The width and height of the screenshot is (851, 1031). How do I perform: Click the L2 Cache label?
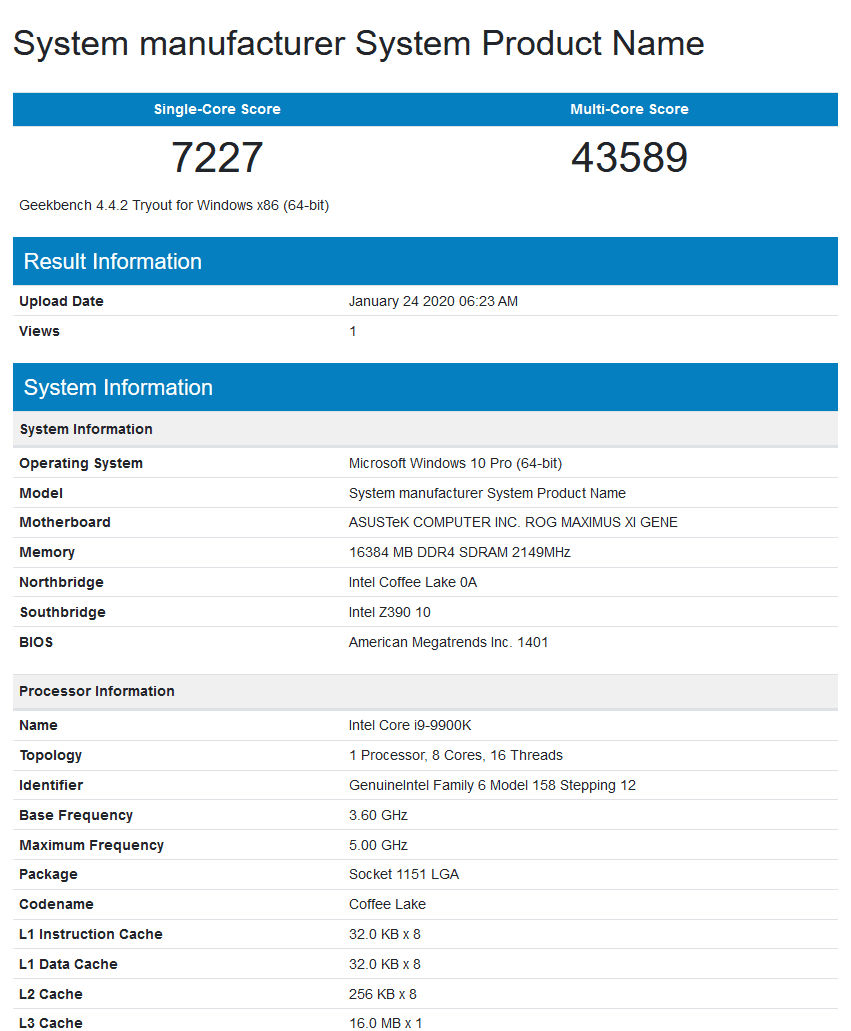pos(51,994)
